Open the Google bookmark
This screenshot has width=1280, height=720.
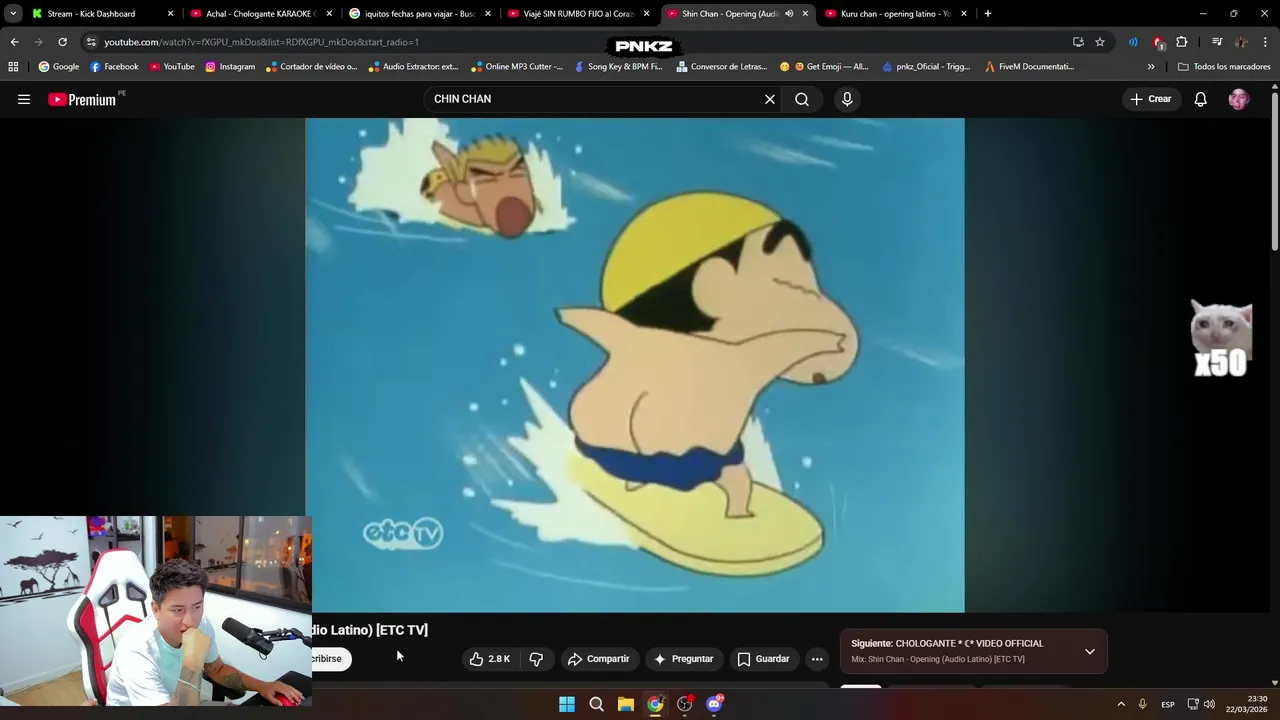58,67
